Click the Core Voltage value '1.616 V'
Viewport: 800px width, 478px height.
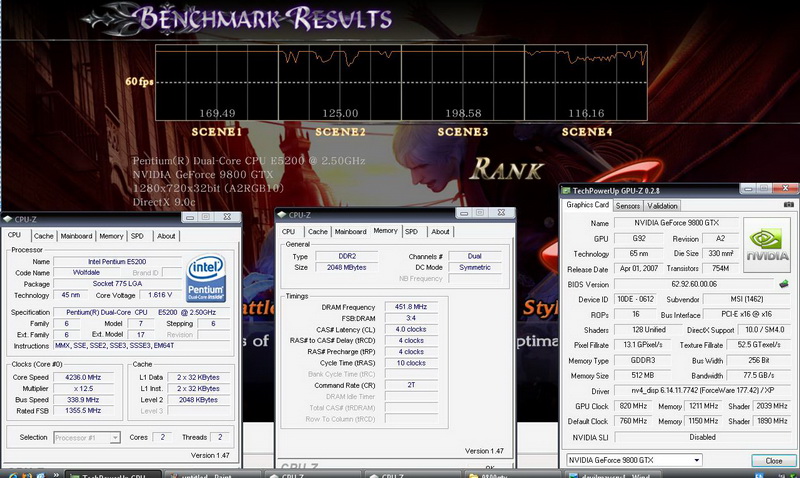(160, 295)
